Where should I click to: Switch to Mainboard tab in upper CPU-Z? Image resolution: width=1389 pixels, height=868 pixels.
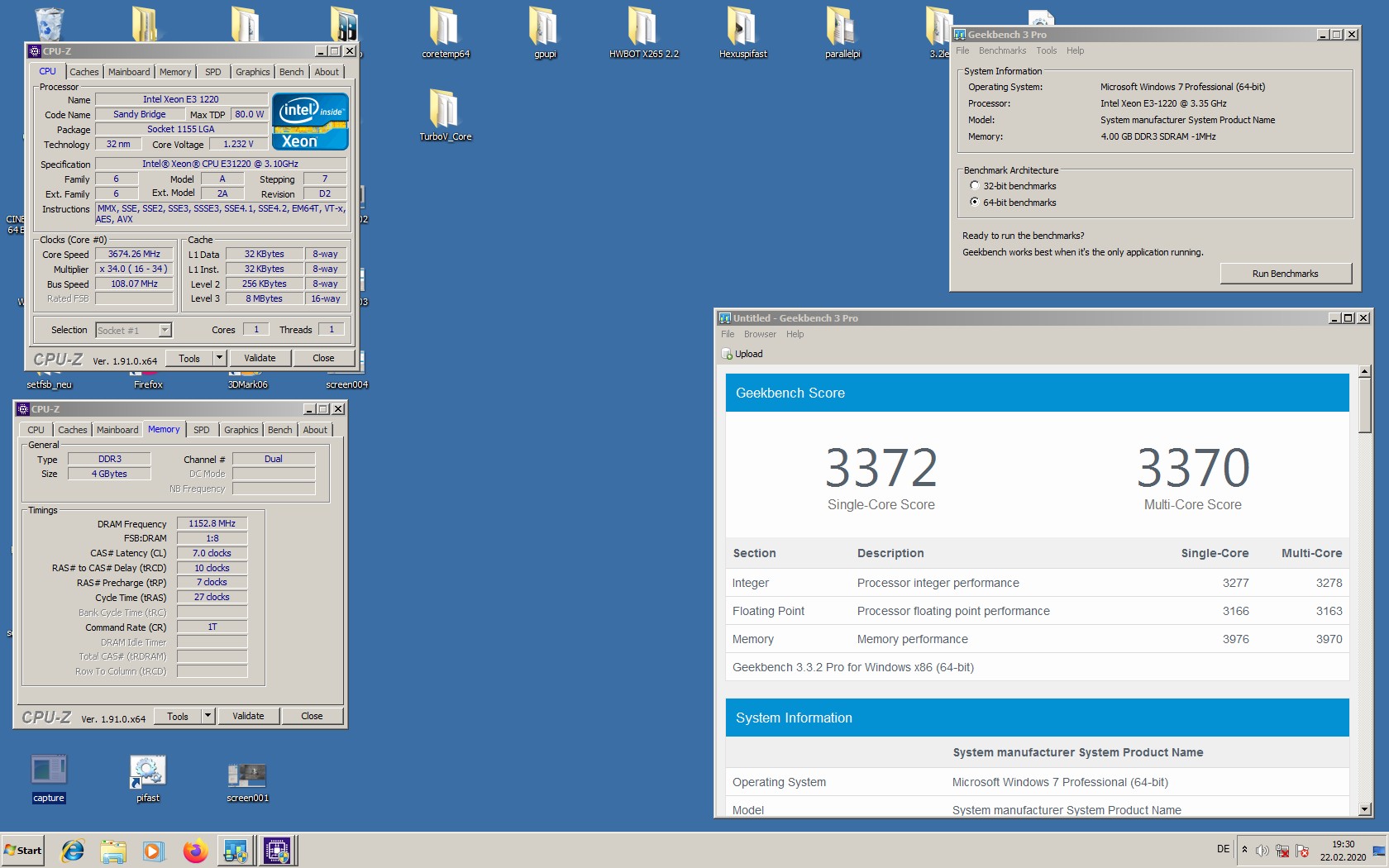point(129,72)
